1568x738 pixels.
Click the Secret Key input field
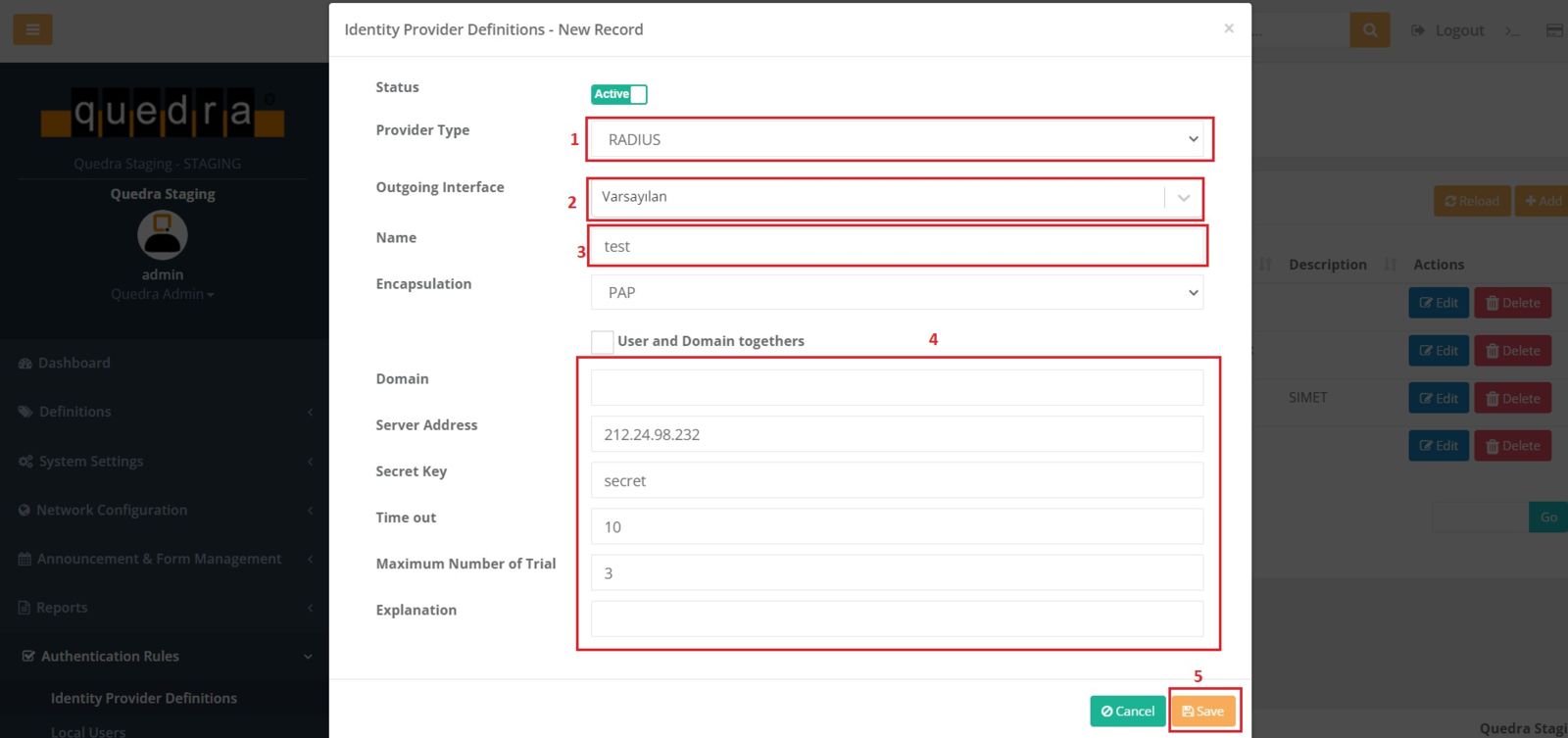pos(897,480)
